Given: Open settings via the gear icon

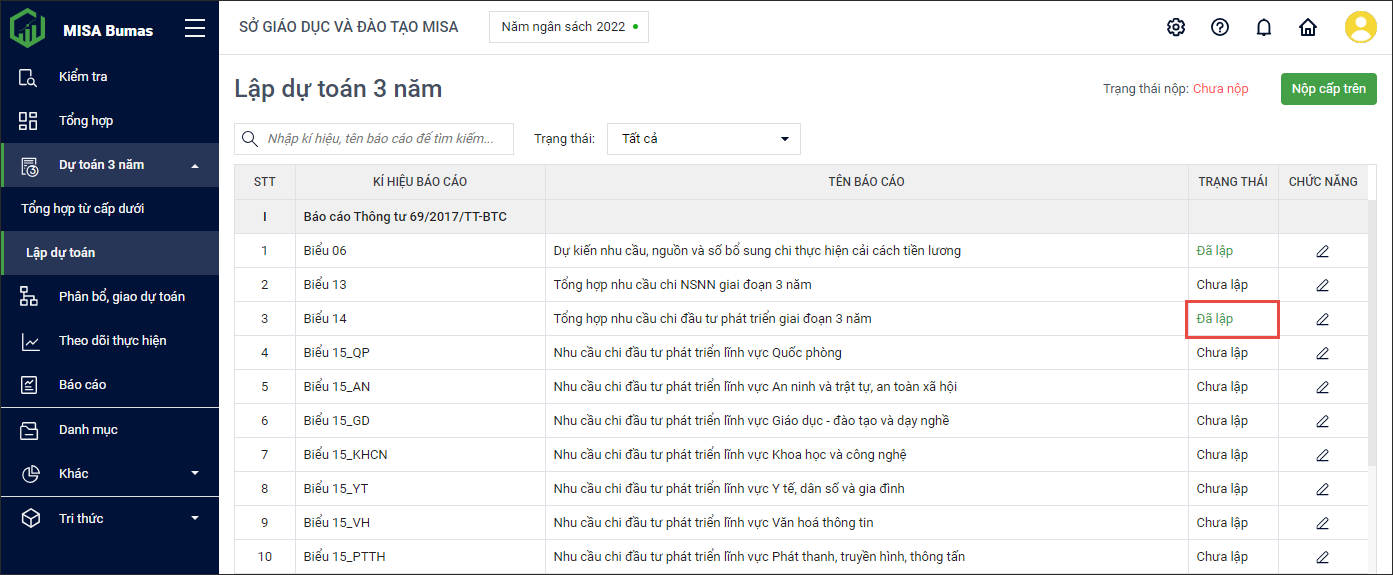Looking at the screenshot, I should tap(1176, 27).
